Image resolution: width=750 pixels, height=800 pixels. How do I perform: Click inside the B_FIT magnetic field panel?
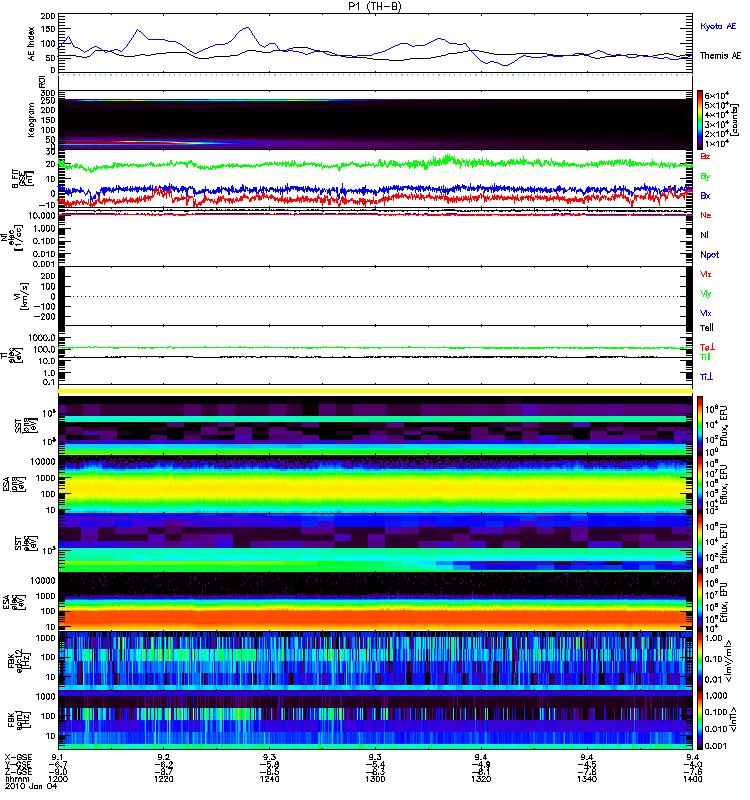point(375,179)
